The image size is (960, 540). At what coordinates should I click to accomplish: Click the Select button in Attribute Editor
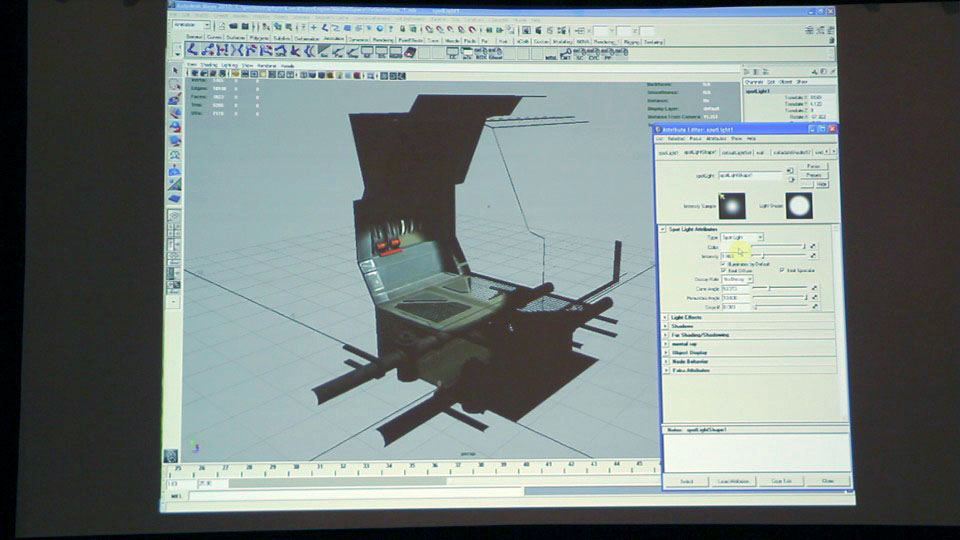686,481
